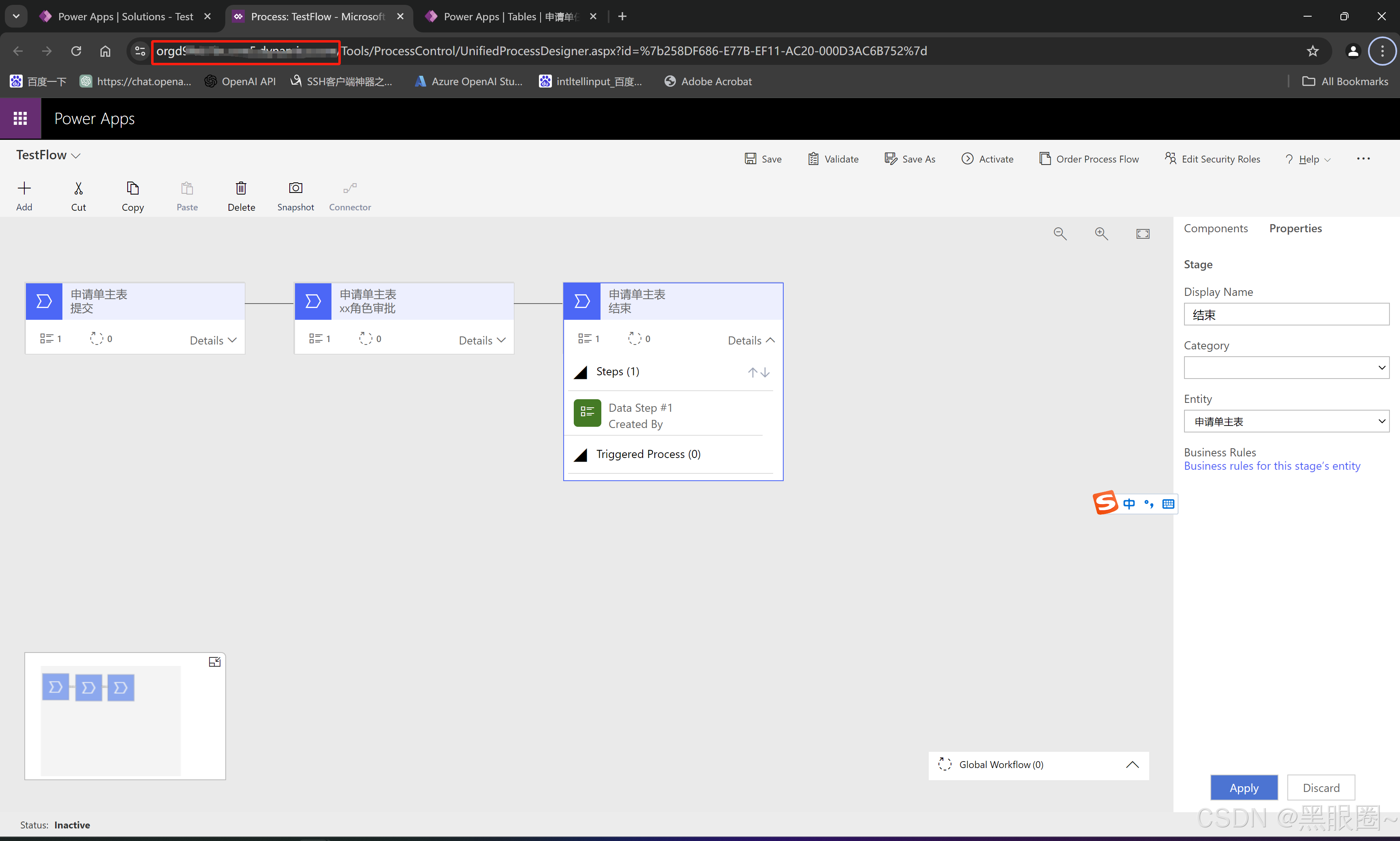The image size is (1400, 841).
Task: Open the Power Apps app launcher waffle
Action: [20, 118]
